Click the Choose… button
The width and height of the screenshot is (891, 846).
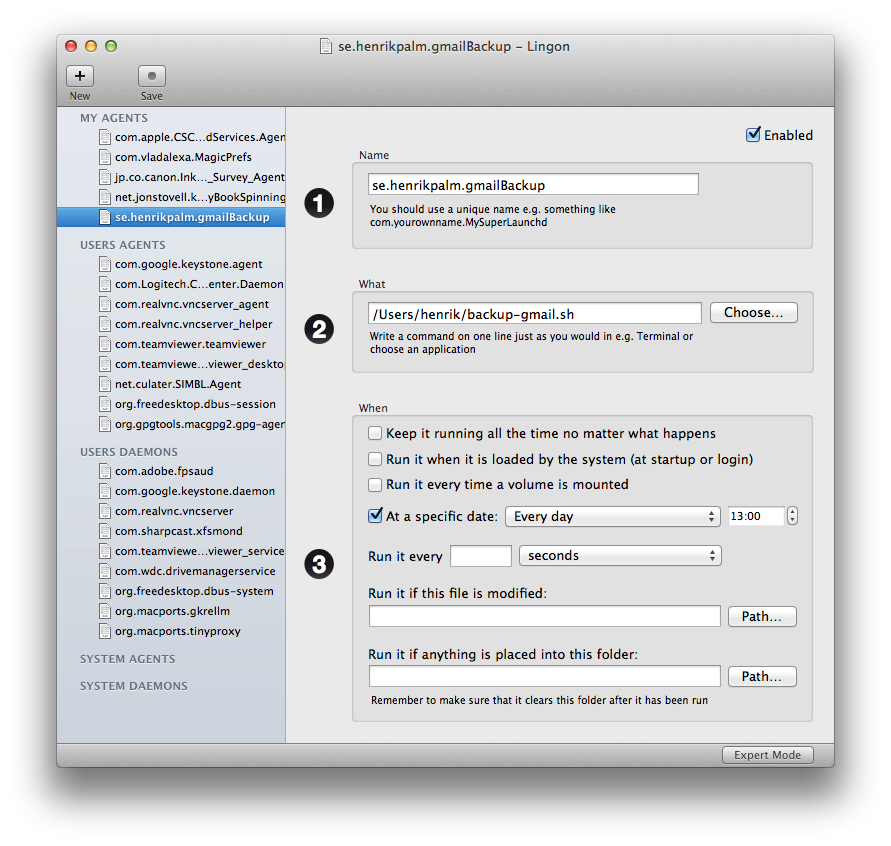pyautogui.click(x=753, y=312)
